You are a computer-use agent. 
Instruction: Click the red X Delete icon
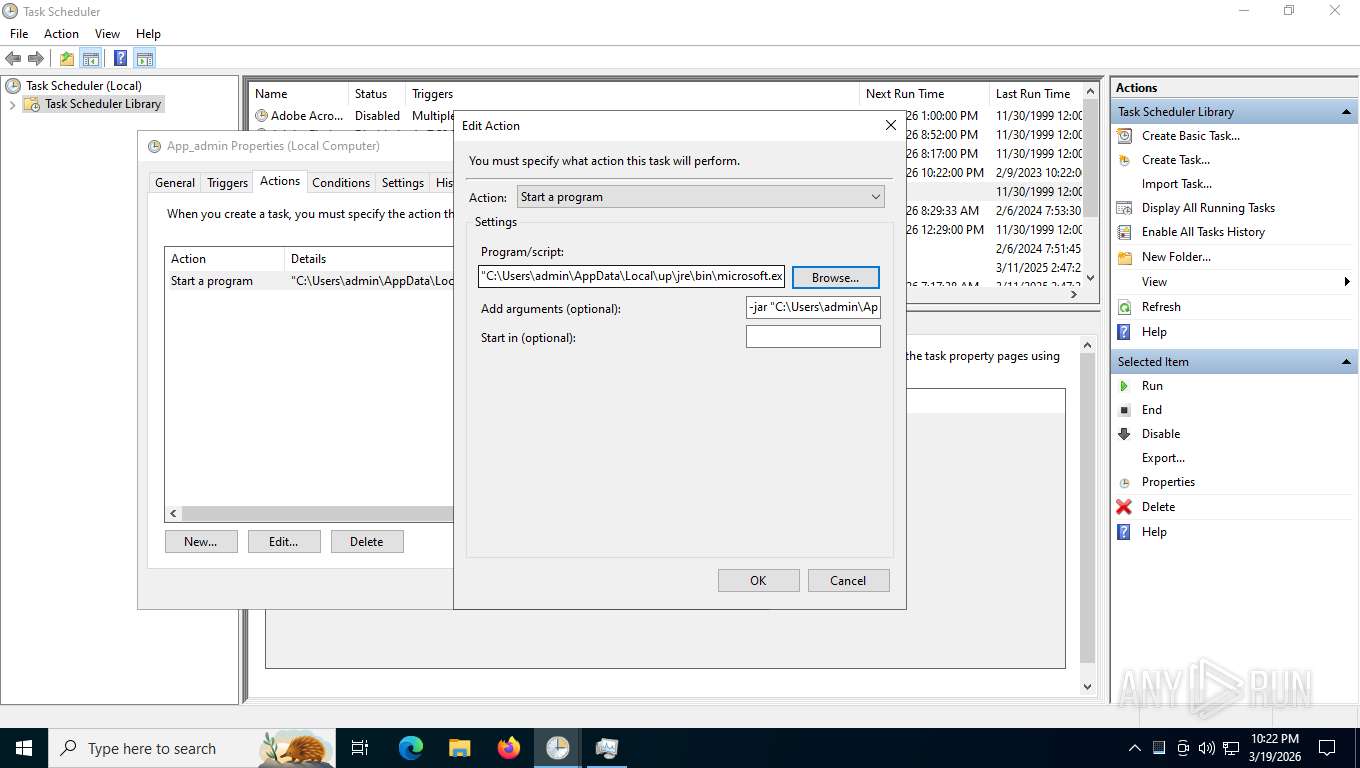coord(1125,507)
